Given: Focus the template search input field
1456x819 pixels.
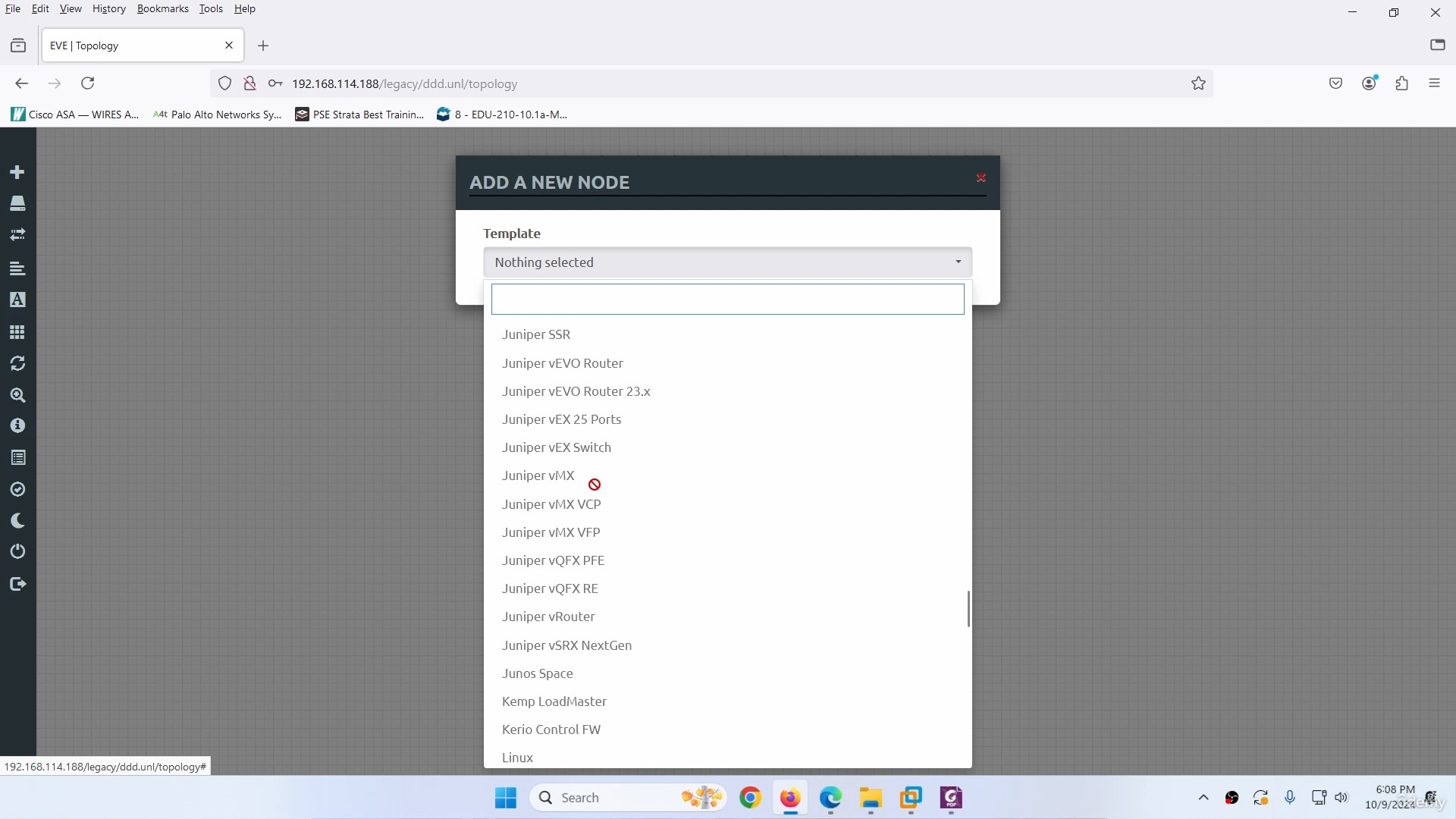Looking at the screenshot, I should pyautogui.click(x=727, y=299).
